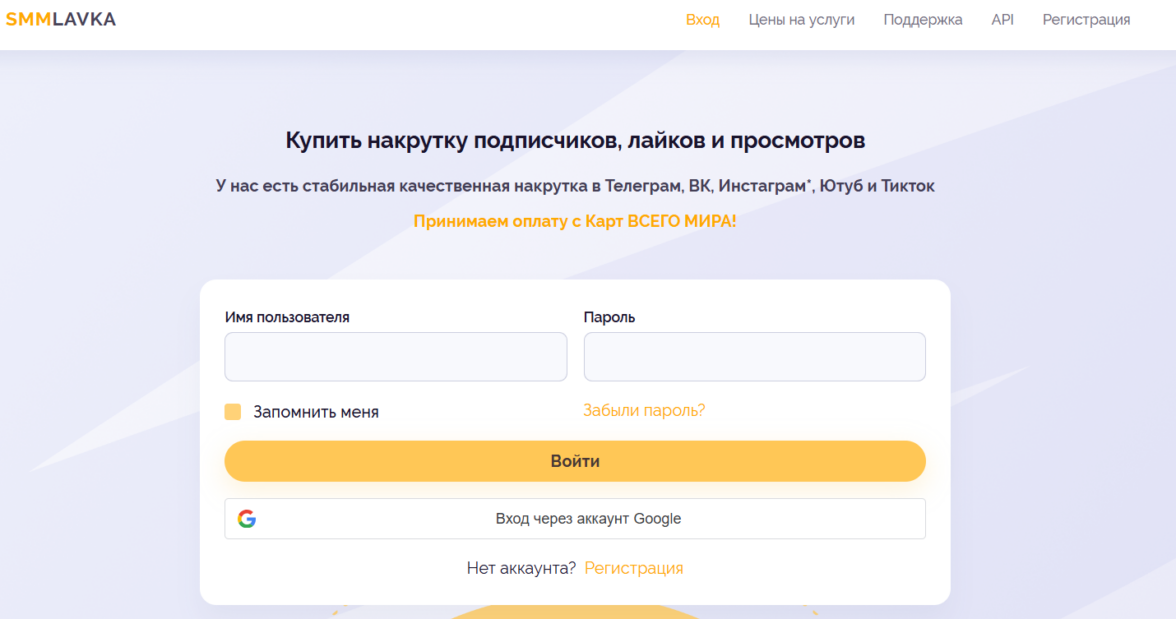This screenshot has height=619, width=1176.
Task: Toggle the Запомнить меня checkbox
Action: tap(233, 412)
